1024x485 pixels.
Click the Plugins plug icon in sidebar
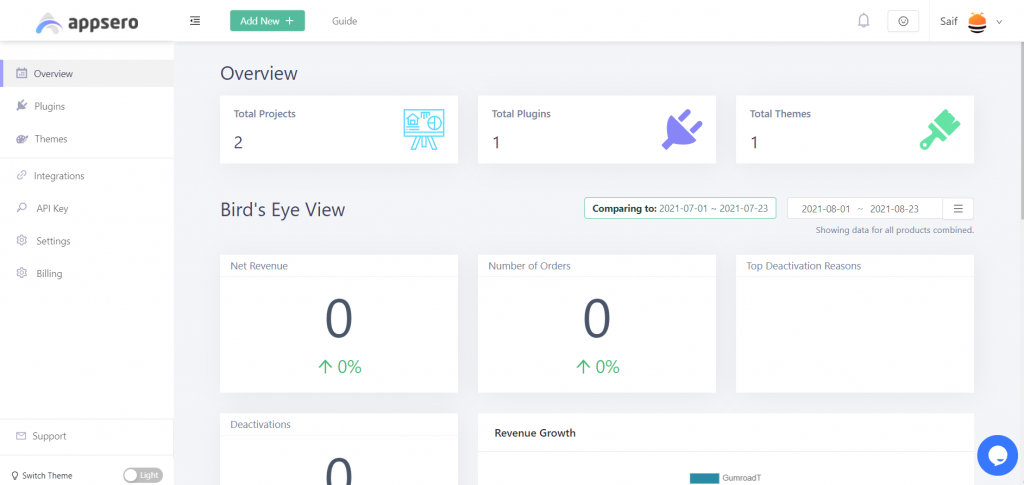click(x=22, y=106)
